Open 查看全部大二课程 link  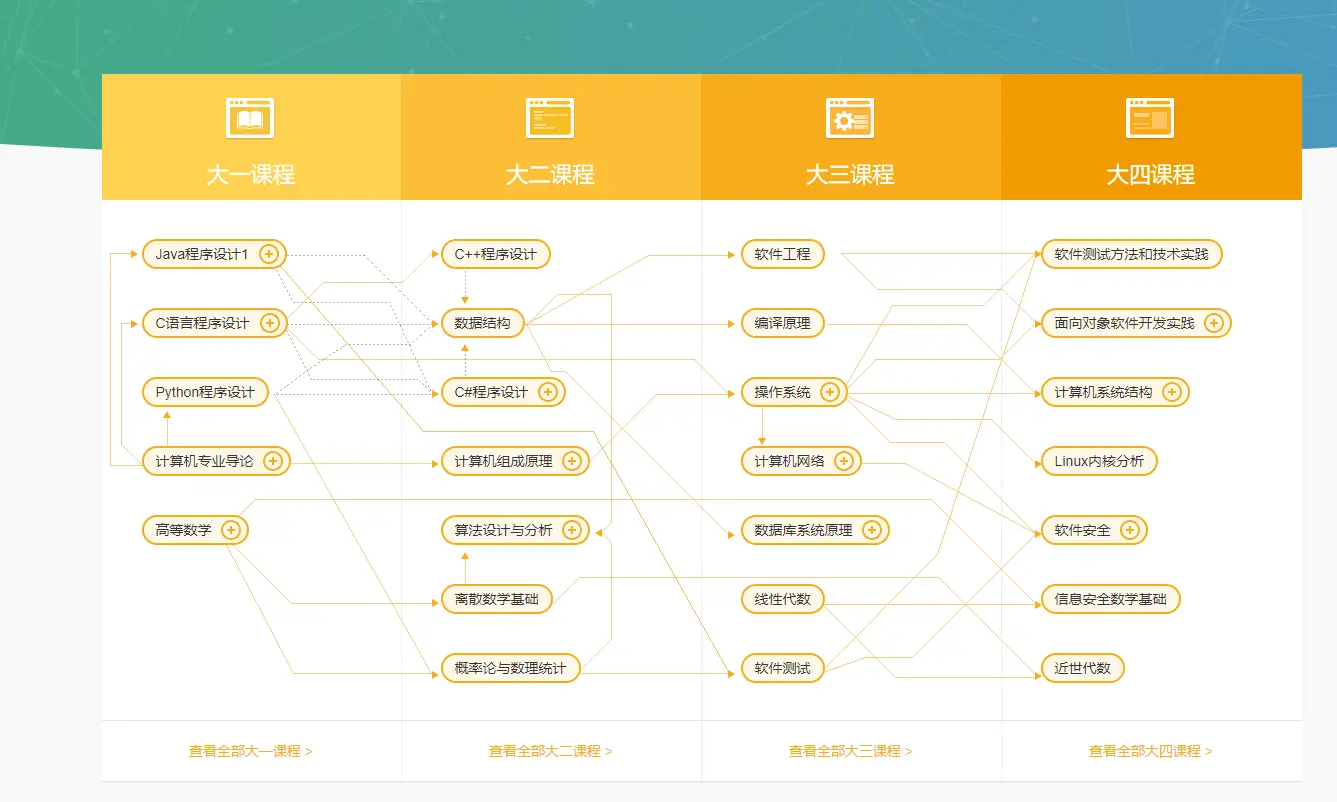pyautogui.click(x=551, y=751)
